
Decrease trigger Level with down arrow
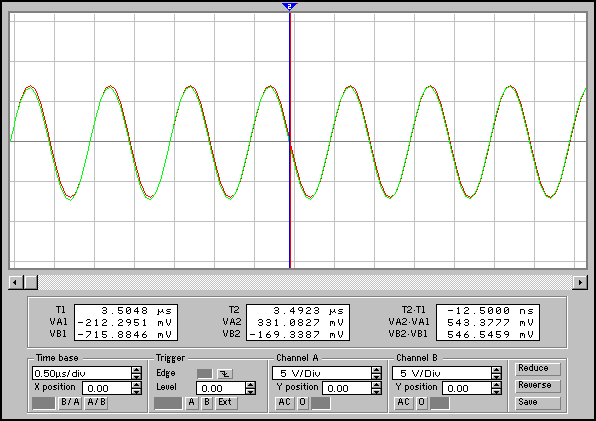coord(250,391)
